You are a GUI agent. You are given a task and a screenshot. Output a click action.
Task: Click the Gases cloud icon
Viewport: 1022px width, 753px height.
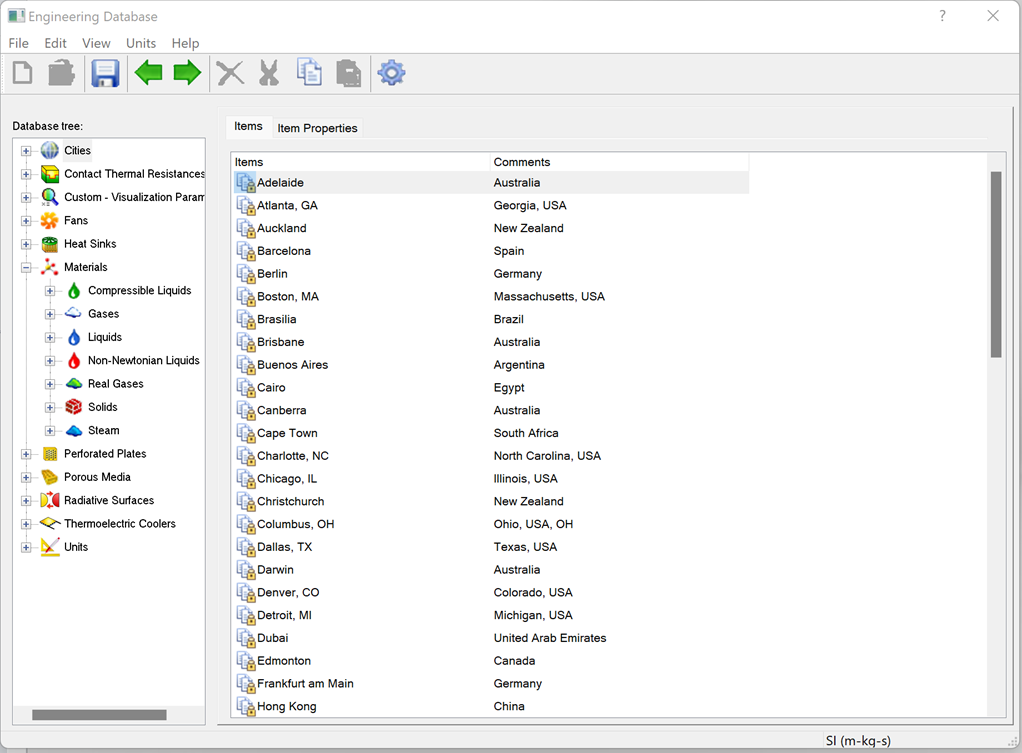tap(74, 314)
